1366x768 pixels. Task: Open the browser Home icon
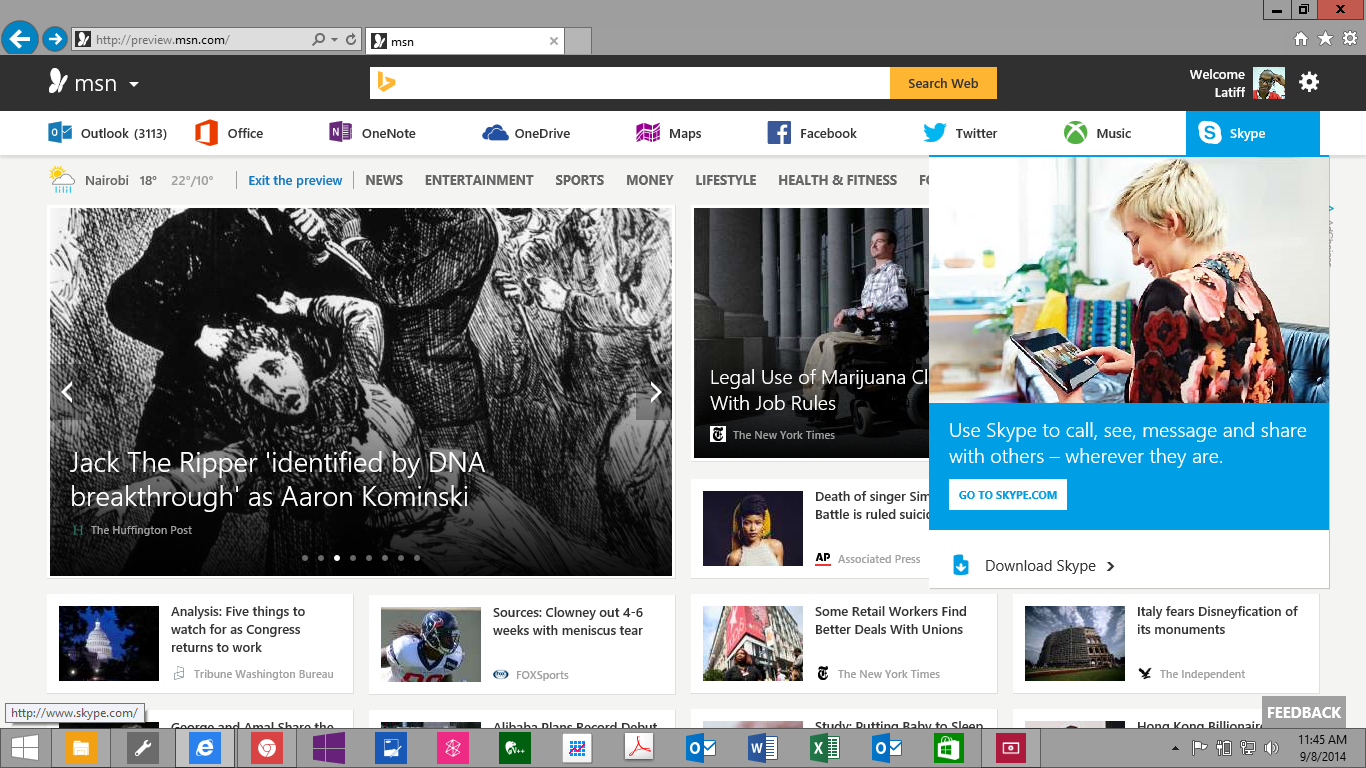pyautogui.click(x=1301, y=39)
